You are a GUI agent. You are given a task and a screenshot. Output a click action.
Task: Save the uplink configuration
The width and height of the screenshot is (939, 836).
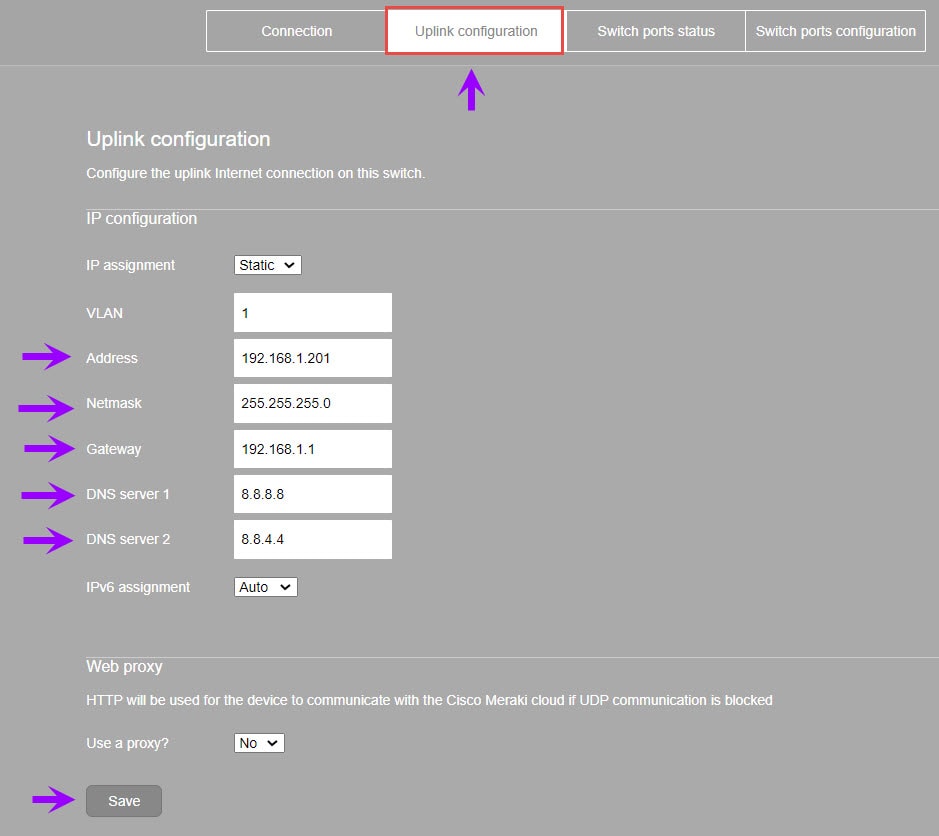(124, 801)
